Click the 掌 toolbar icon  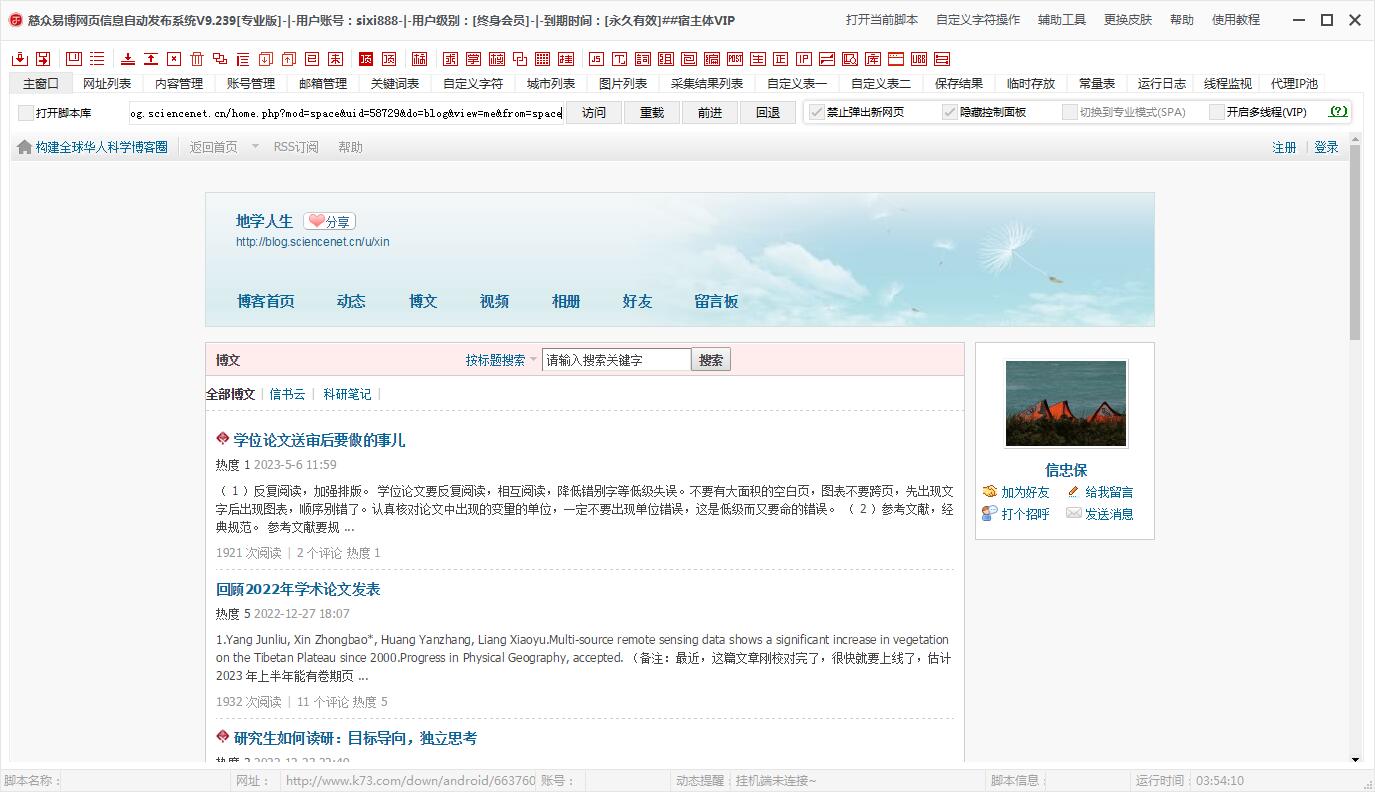click(x=474, y=59)
